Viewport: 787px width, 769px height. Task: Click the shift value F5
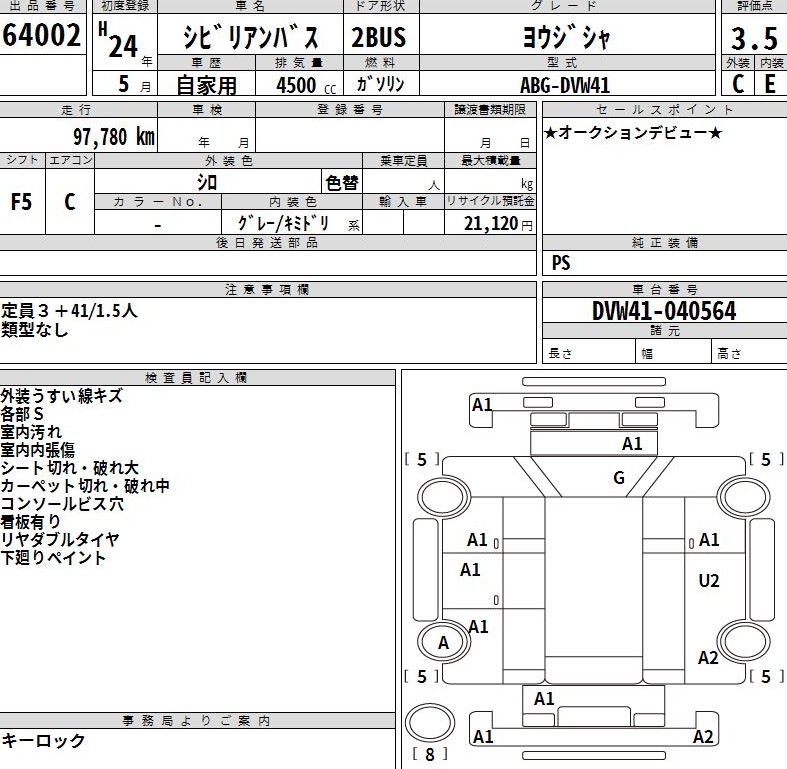click(x=21, y=202)
